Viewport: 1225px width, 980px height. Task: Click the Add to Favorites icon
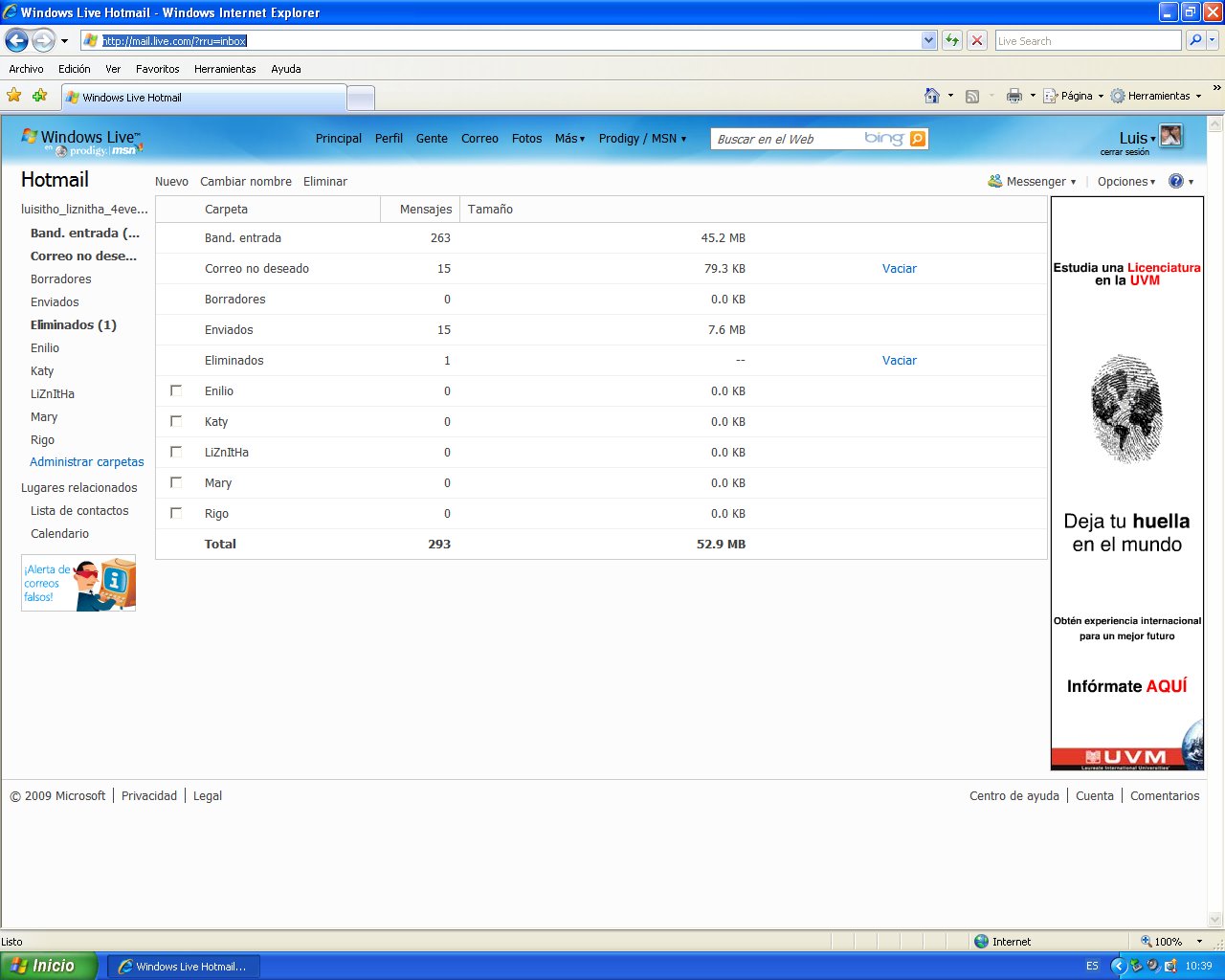click(x=39, y=95)
